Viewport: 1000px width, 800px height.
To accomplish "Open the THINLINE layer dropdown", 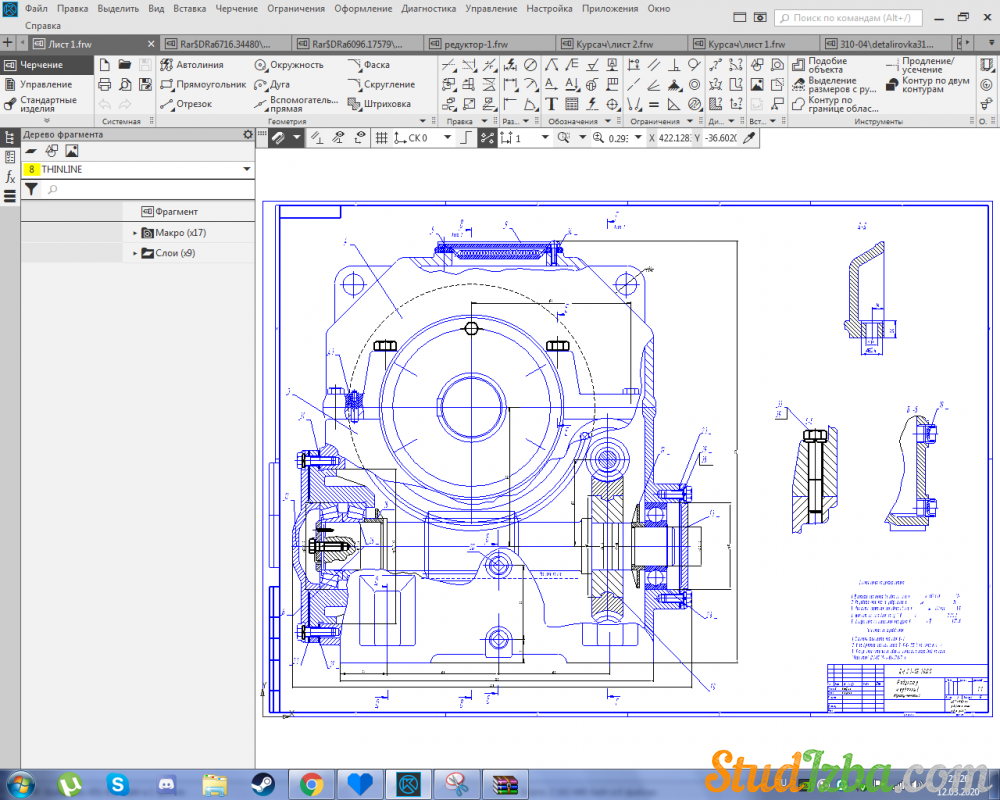I will (x=247, y=170).
